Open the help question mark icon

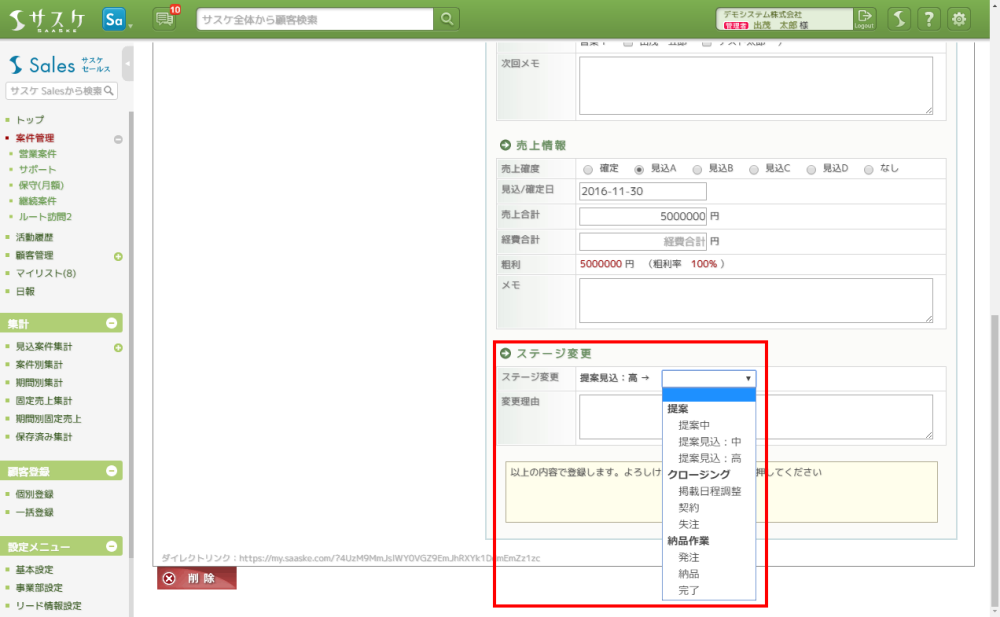pos(929,18)
